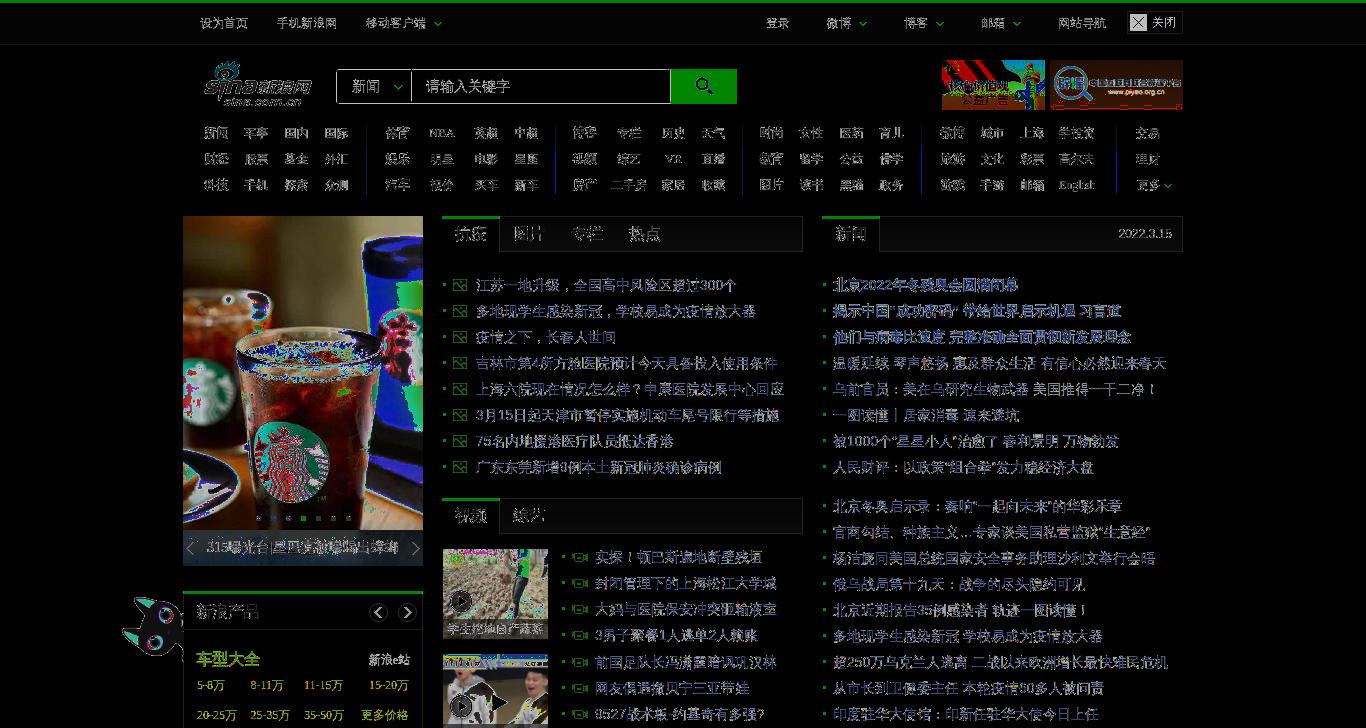This screenshot has width=1366, height=728.
Task: Click the green magnifier search button
Action: click(704, 86)
